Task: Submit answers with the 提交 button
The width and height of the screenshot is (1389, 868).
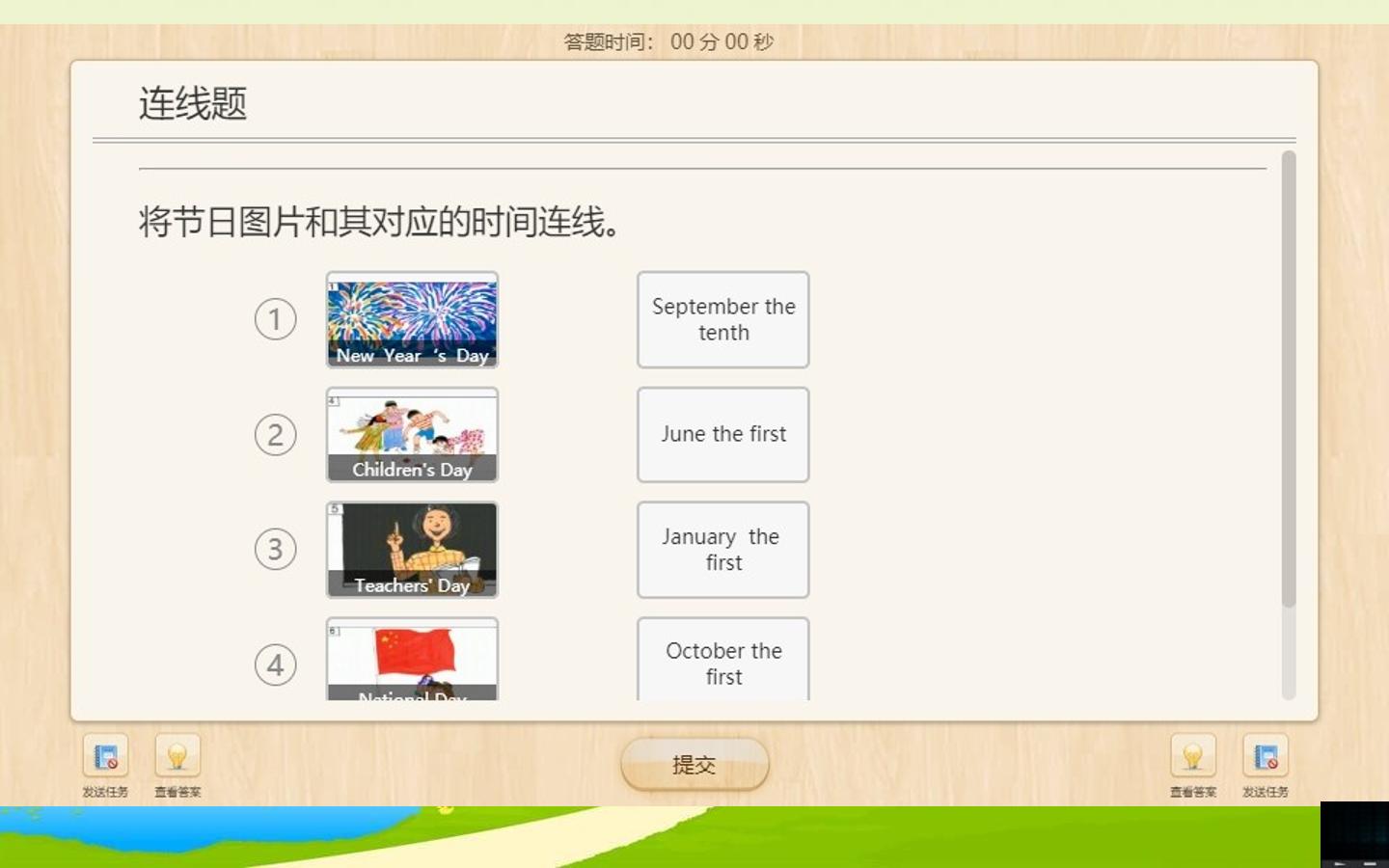Action: pyautogui.click(x=694, y=765)
